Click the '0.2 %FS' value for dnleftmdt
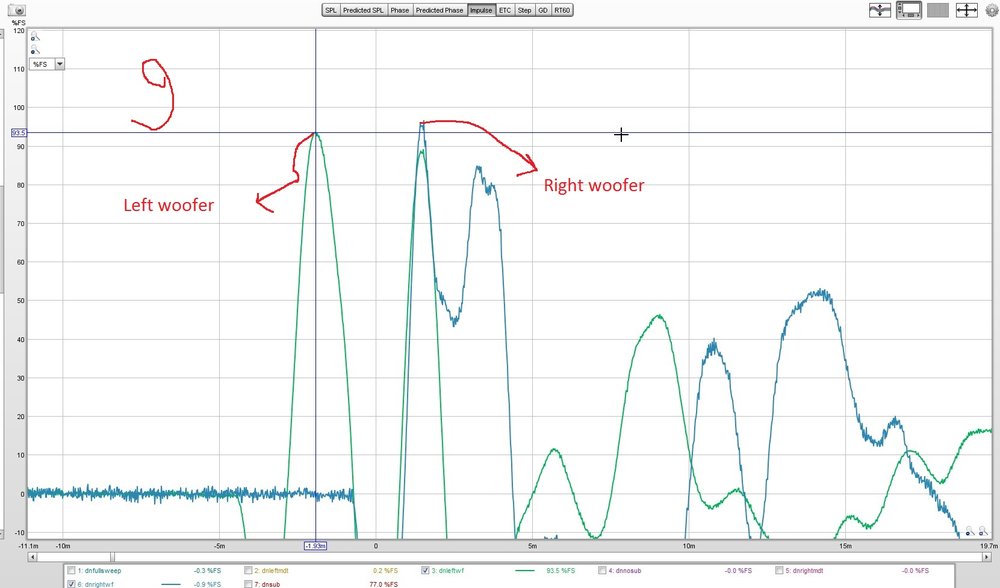This screenshot has height=588, width=1000. [x=385, y=571]
